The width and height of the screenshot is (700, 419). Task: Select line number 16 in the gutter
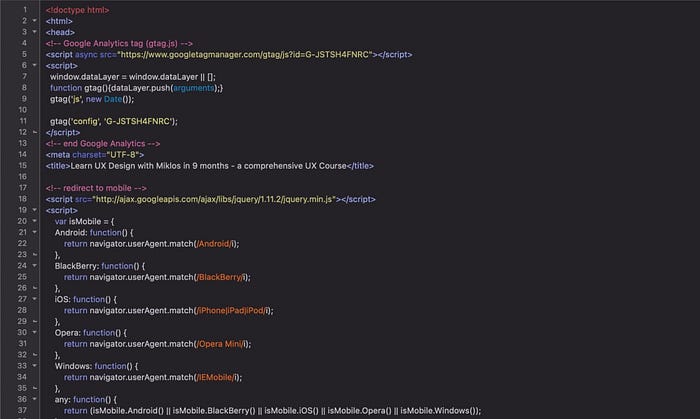click(x=22, y=177)
